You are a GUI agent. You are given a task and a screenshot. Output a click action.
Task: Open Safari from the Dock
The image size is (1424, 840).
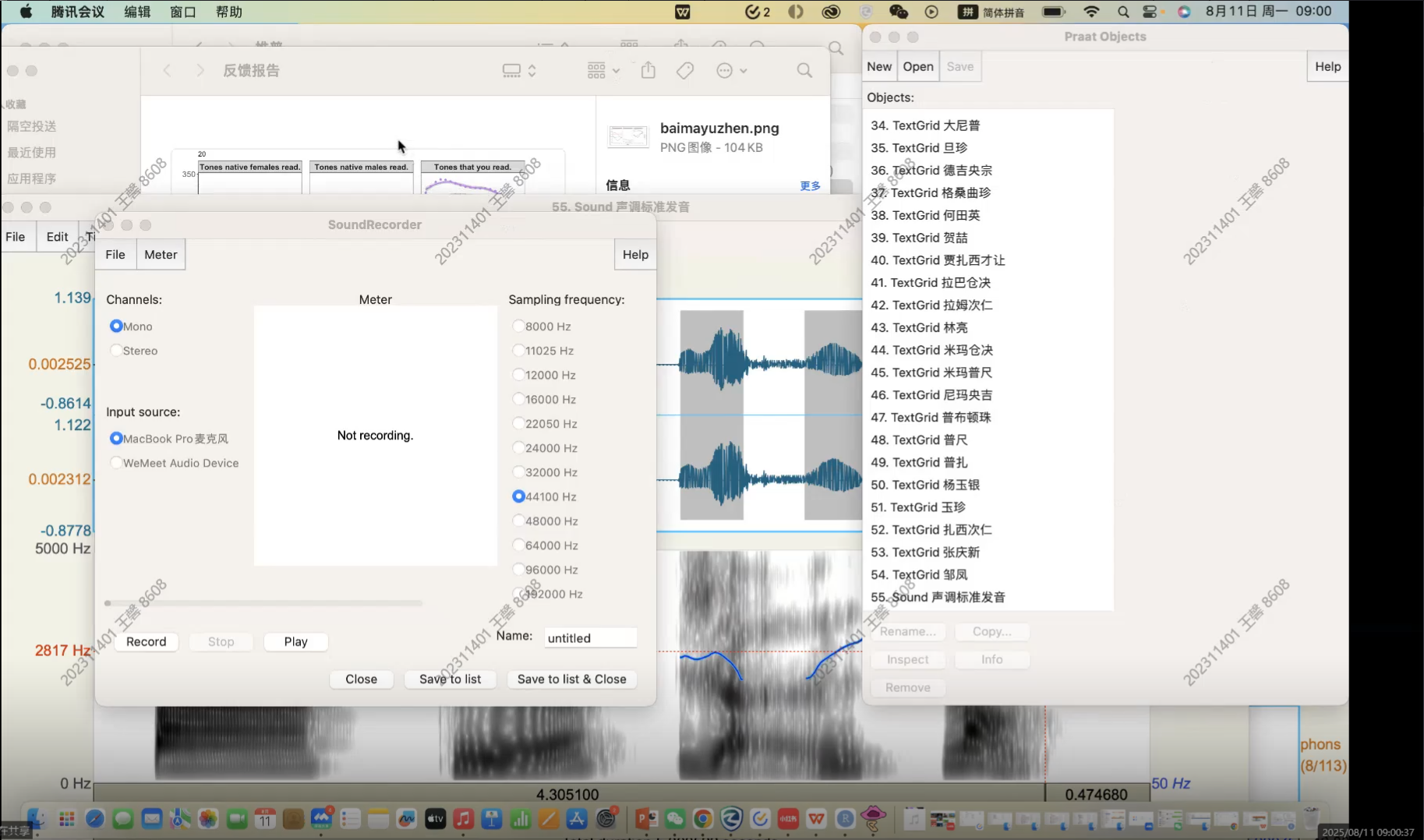tap(95, 819)
